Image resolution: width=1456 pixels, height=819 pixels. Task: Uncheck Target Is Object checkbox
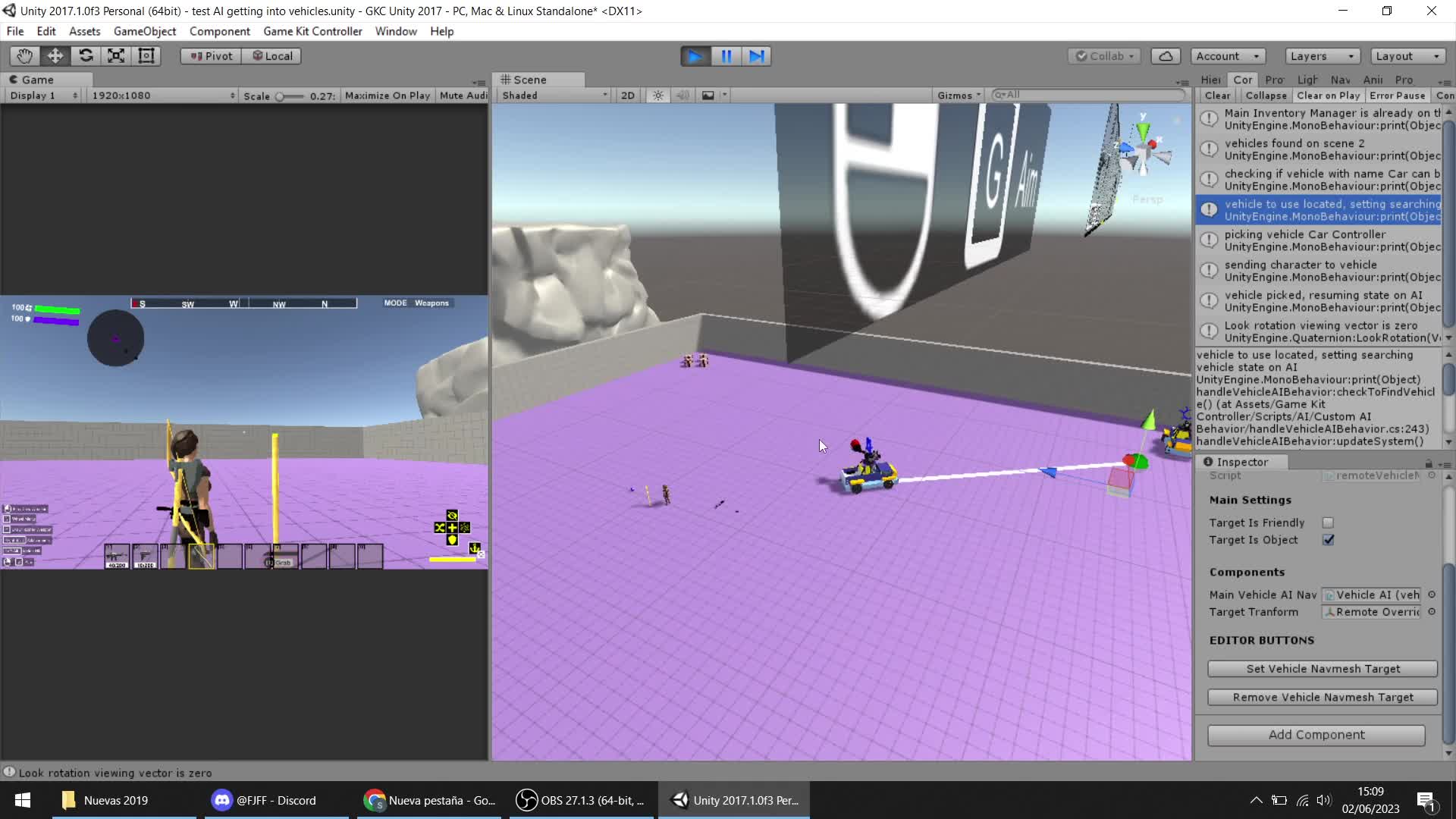[x=1328, y=540]
